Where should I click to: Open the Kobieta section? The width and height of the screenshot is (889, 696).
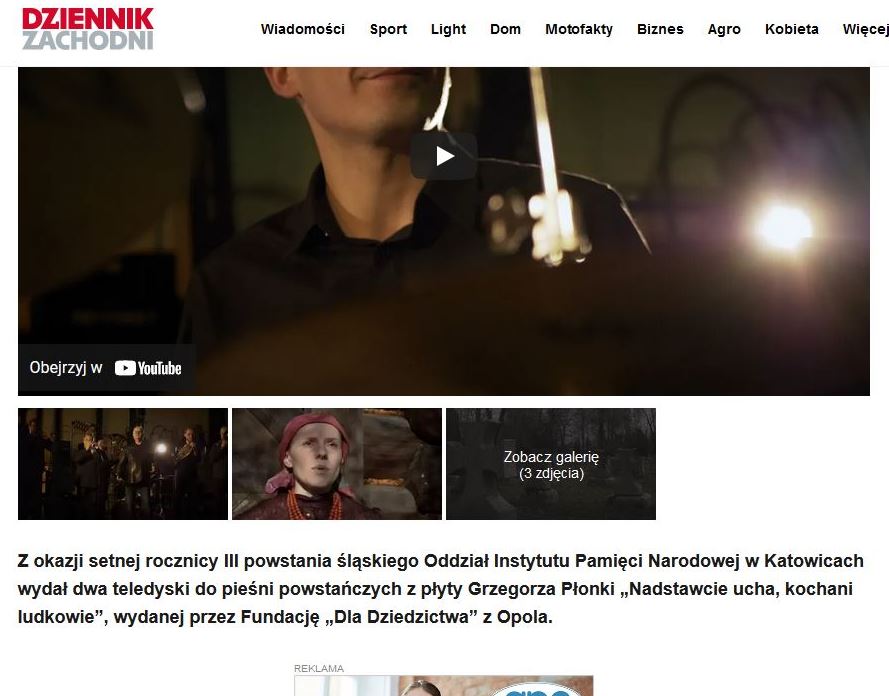(791, 29)
